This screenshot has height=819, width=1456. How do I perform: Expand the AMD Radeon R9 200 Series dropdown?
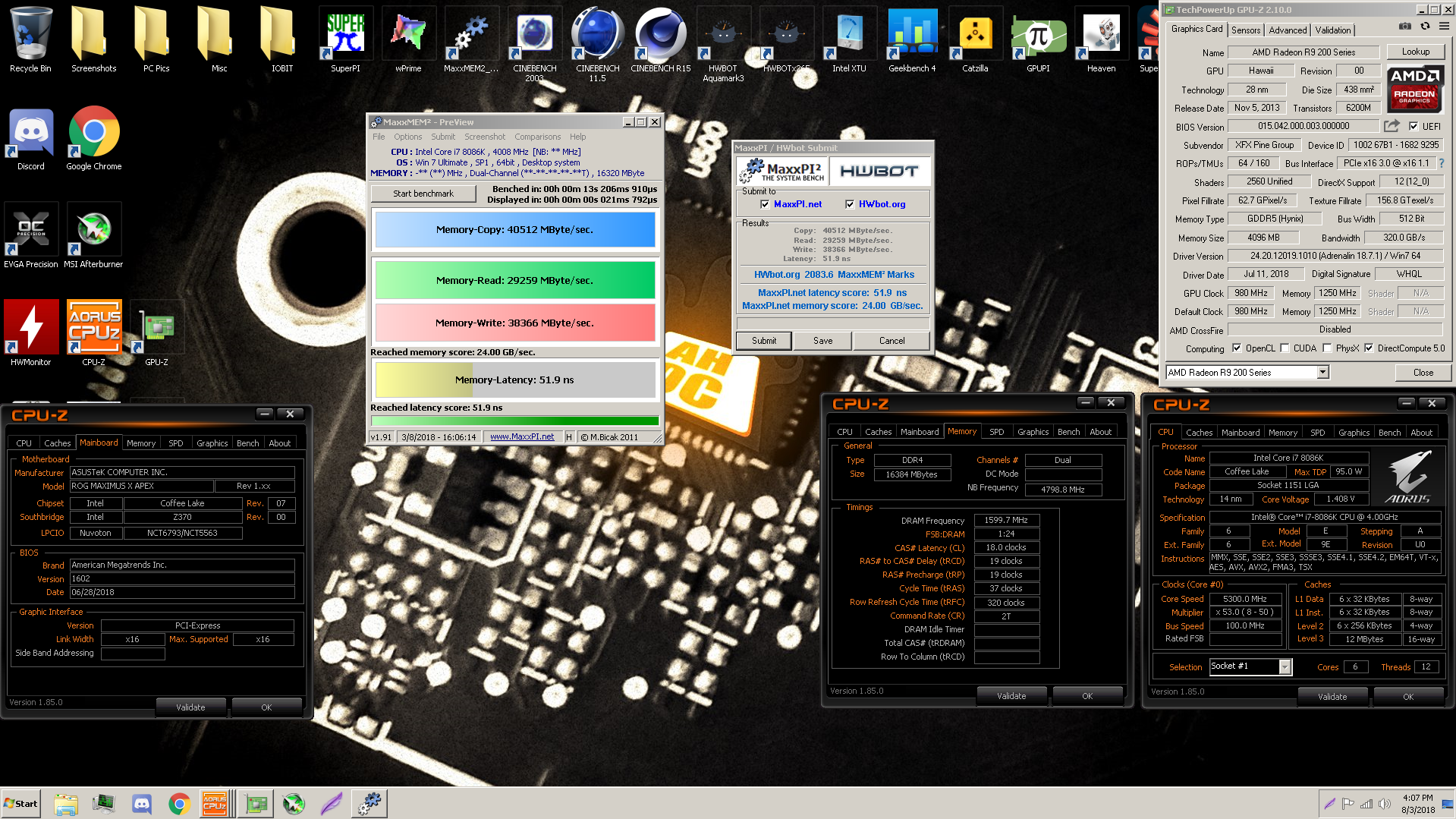click(x=1322, y=373)
